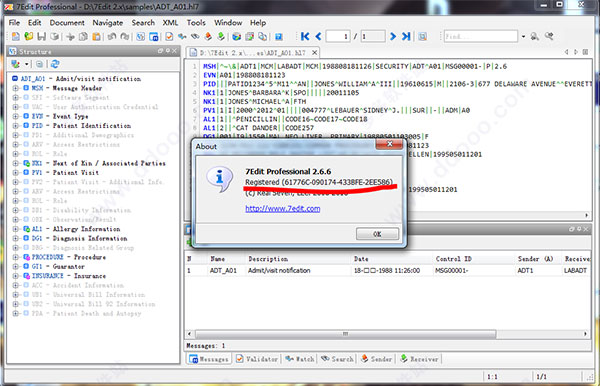Close the ADT_A01.hl7 document tab
Image resolution: width=600 pixels, height=386 pixels.
[314, 52]
